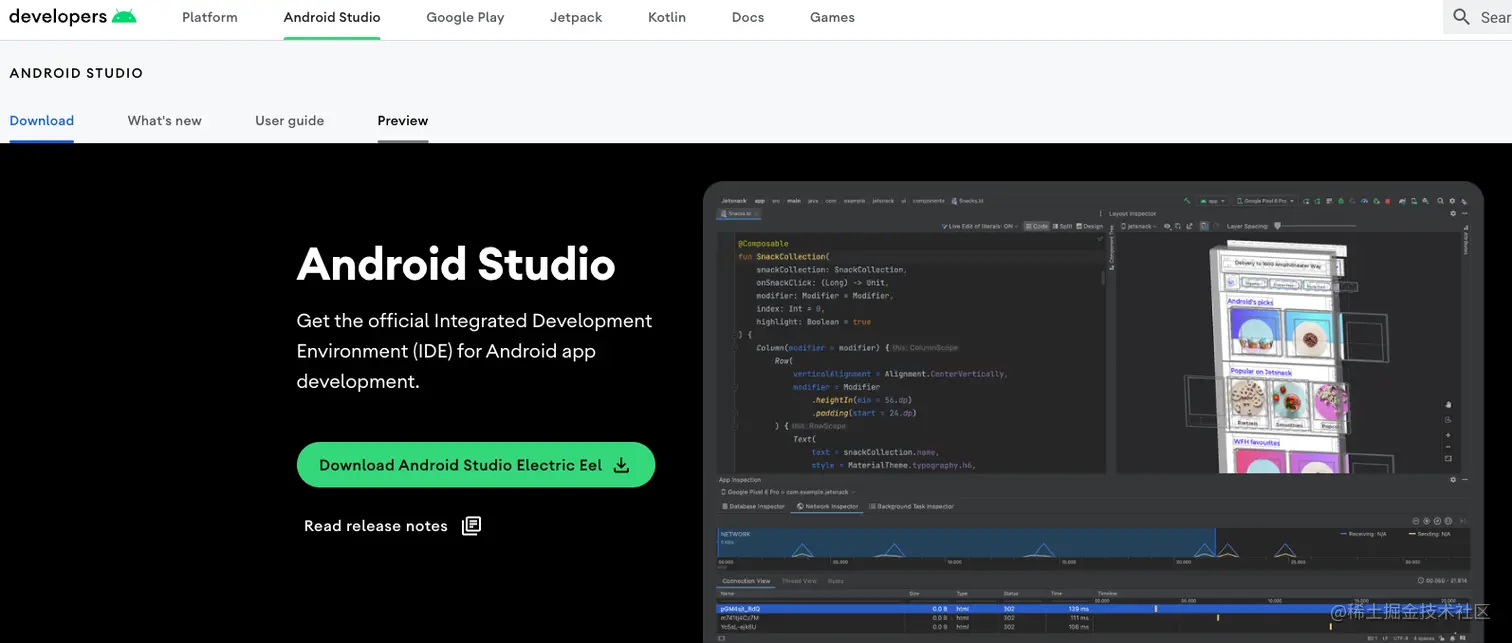Toggle the Design view mode in editor

pyautogui.click(x=1089, y=227)
